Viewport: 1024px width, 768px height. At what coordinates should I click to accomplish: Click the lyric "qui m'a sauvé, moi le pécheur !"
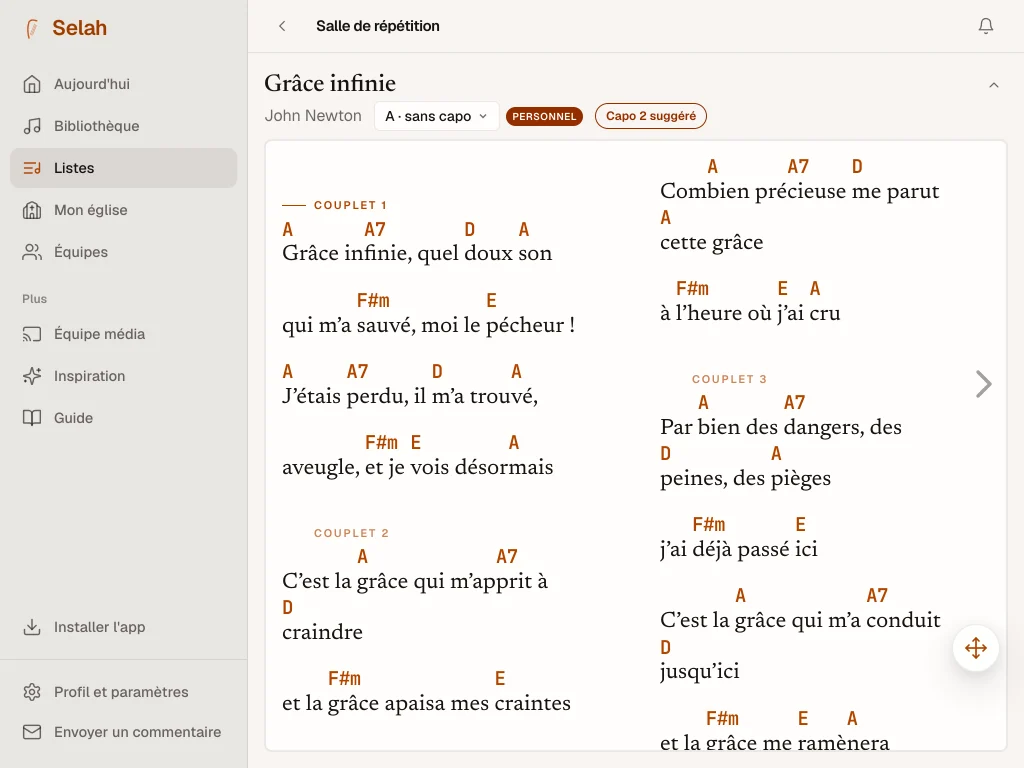pyautogui.click(x=428, y=325)
